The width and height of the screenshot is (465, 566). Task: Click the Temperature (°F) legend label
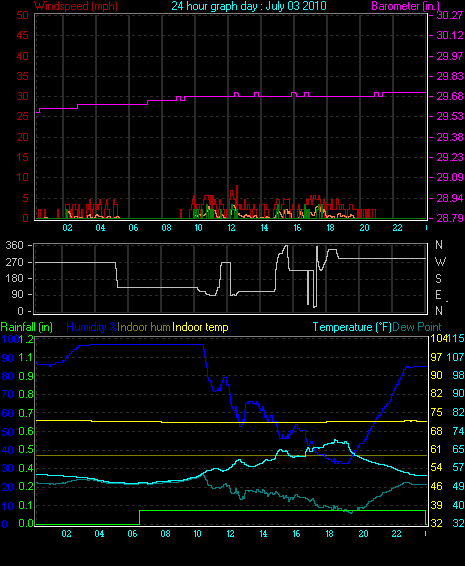pyautogui.click(x=352, y=327)
